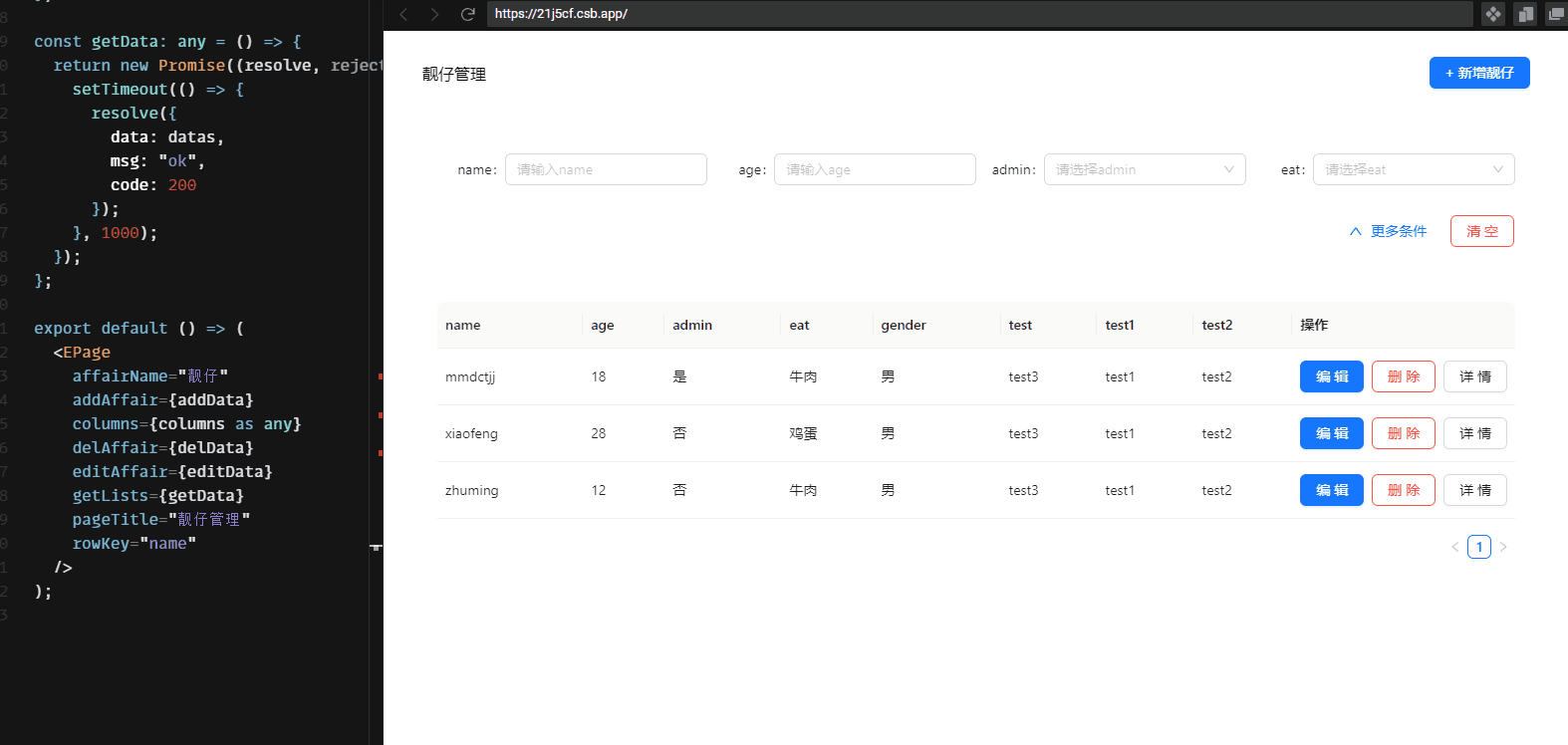Click the test1 column header
1568x745 pixels.
[x=1145, y=325]
